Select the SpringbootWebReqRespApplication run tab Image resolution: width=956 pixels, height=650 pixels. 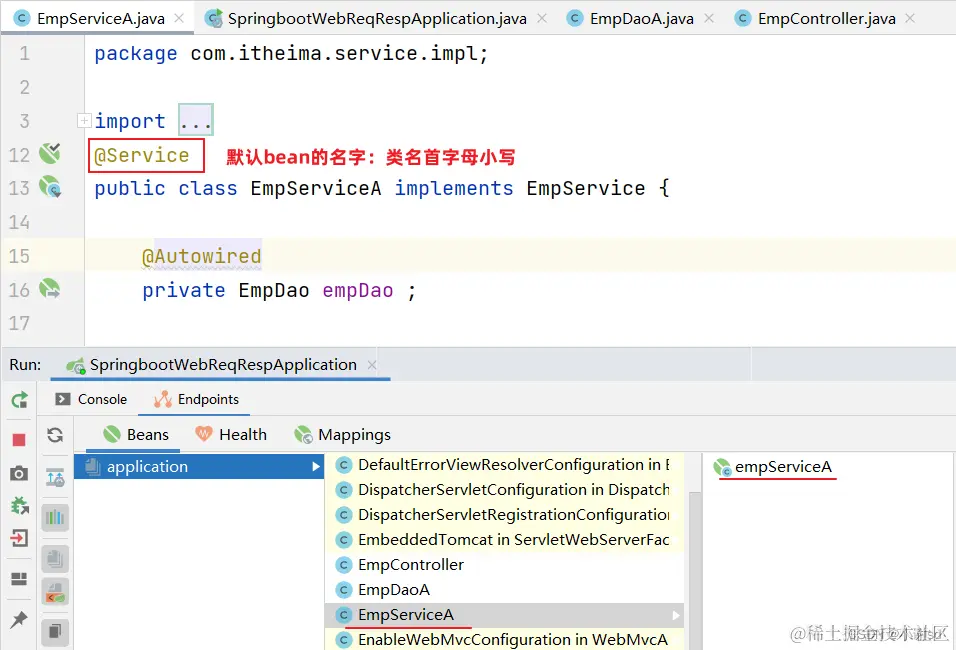[223, 365]
